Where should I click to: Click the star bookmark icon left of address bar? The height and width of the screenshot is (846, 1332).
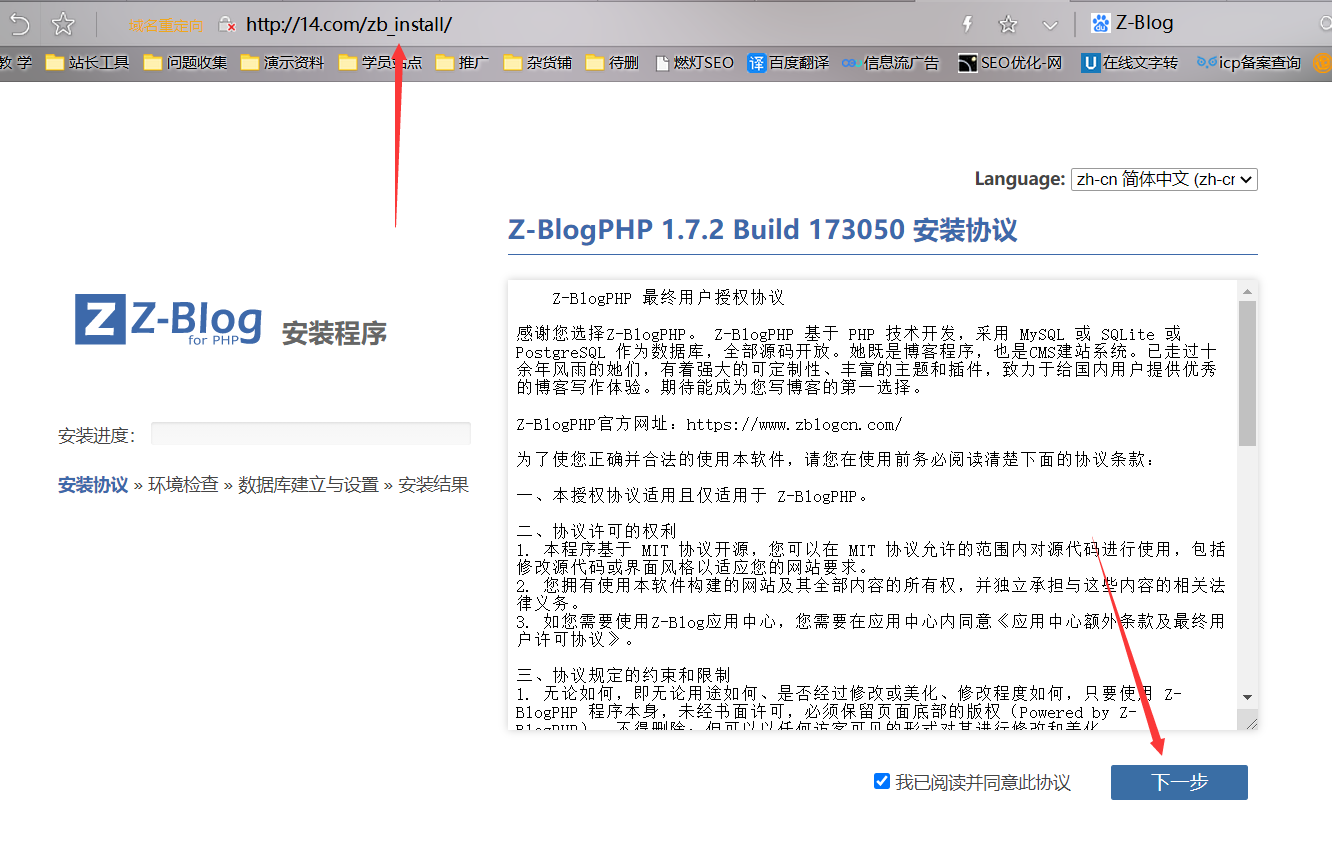pos(63,24)
